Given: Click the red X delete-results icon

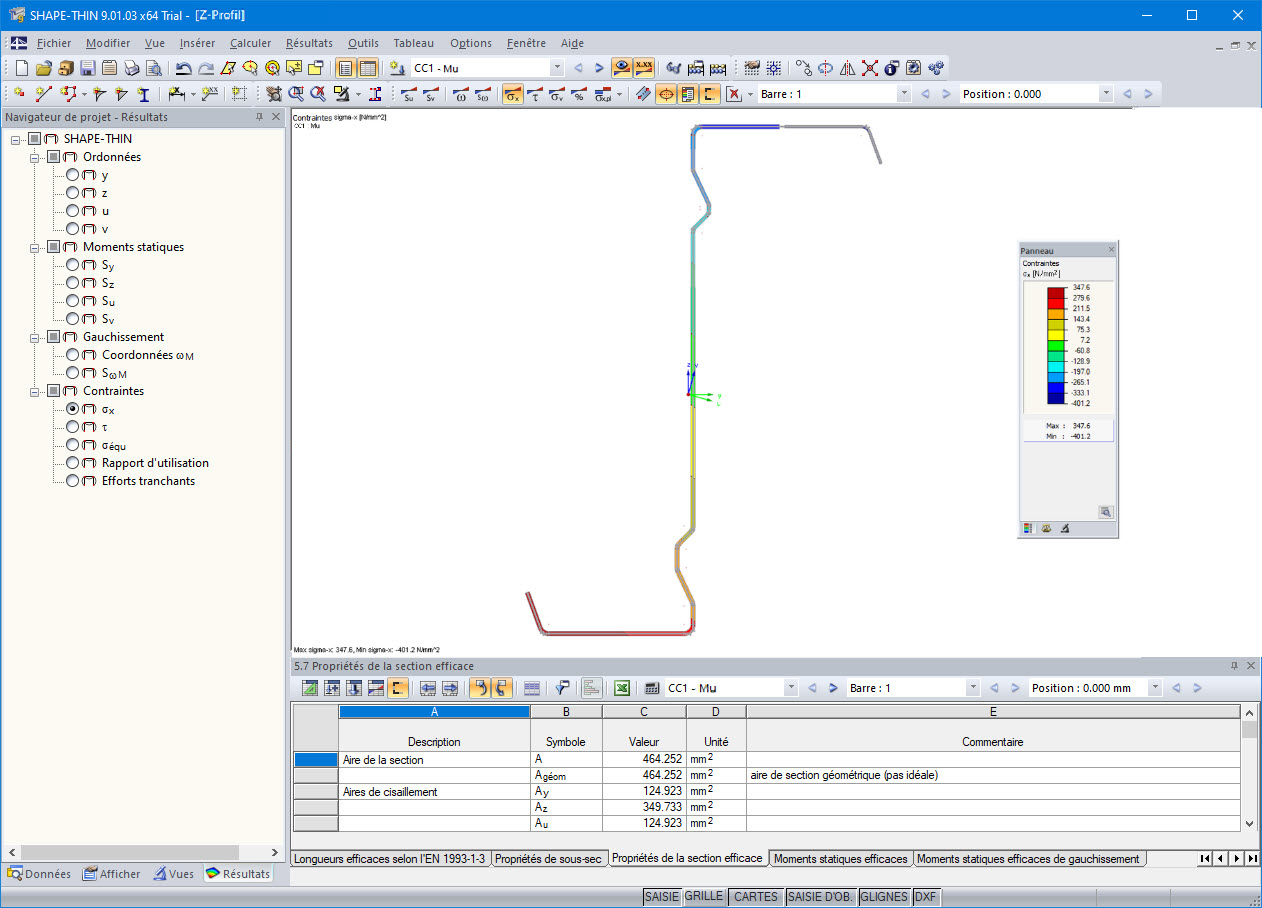Looking at the screenshot, I should (x=733, y=94).
